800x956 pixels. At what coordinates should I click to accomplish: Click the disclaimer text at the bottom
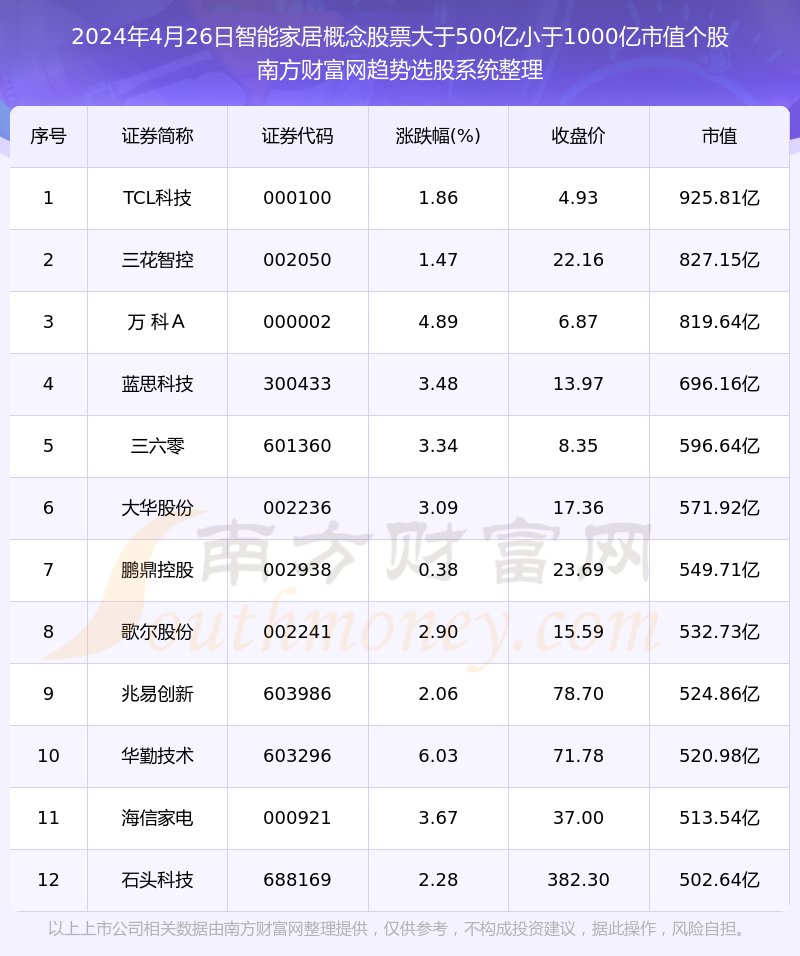pos(400,929)
